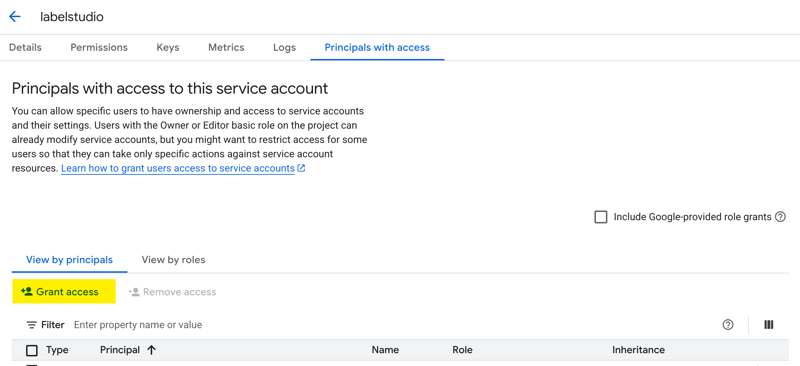Click the Type column header
Image resolution: width=800 pixels, height=366 pixels.
tap(57, 350)
